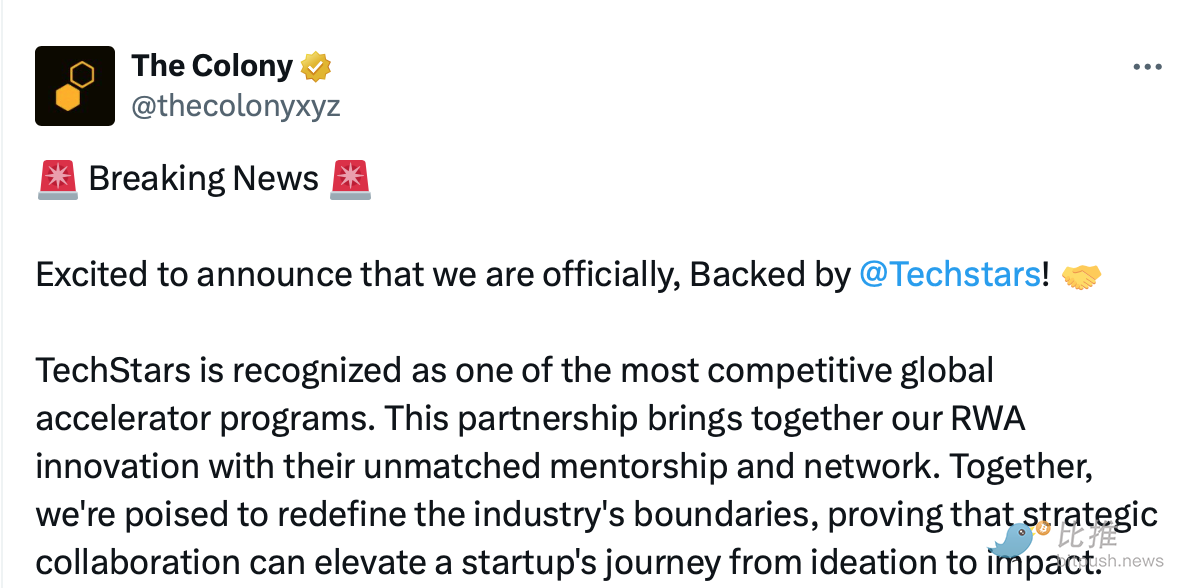Open the @thecolonyxyz handle
The height and width of the screenshot is (588, 1184).
(236, 106)
